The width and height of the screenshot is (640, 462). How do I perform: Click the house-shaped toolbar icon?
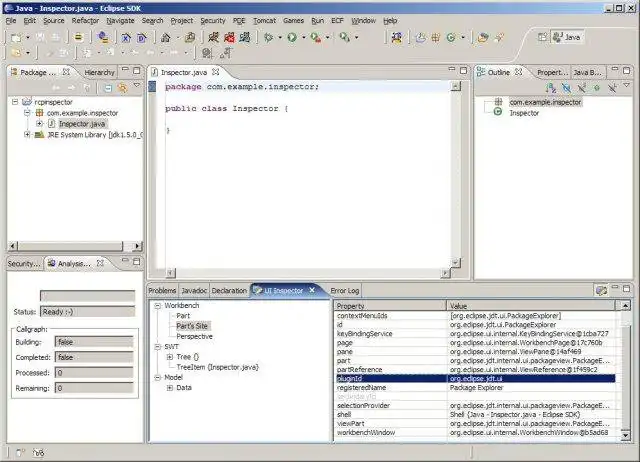click(x=165, y=38)
